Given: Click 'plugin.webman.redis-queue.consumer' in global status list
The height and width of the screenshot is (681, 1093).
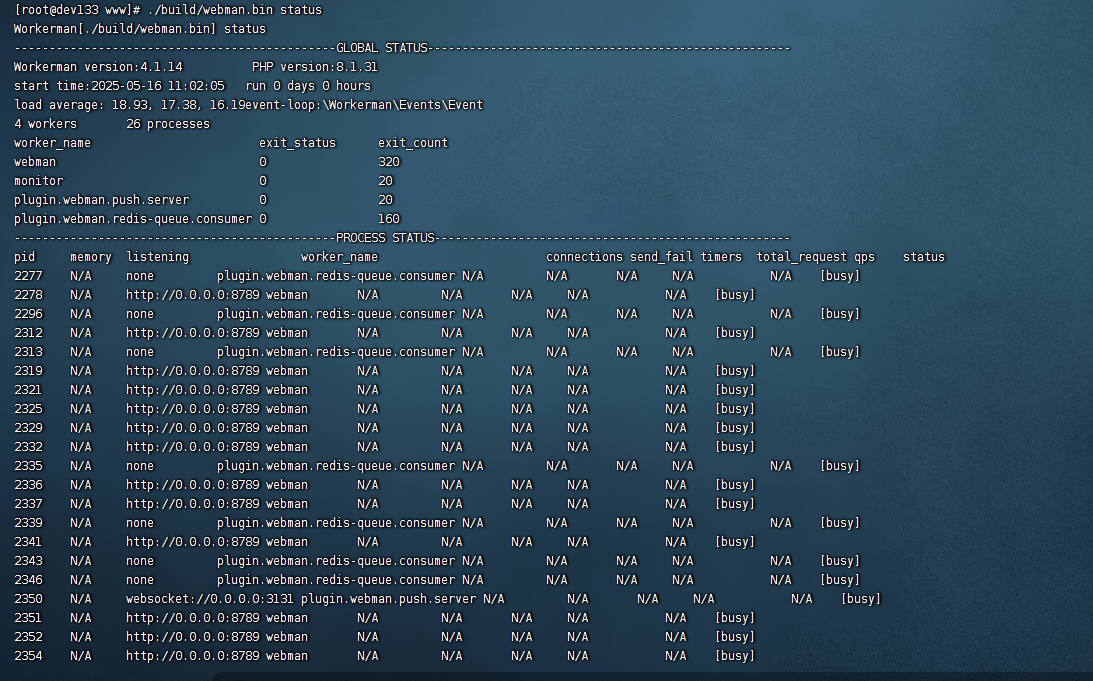Looking at the screenshot, I should (133, 219).
